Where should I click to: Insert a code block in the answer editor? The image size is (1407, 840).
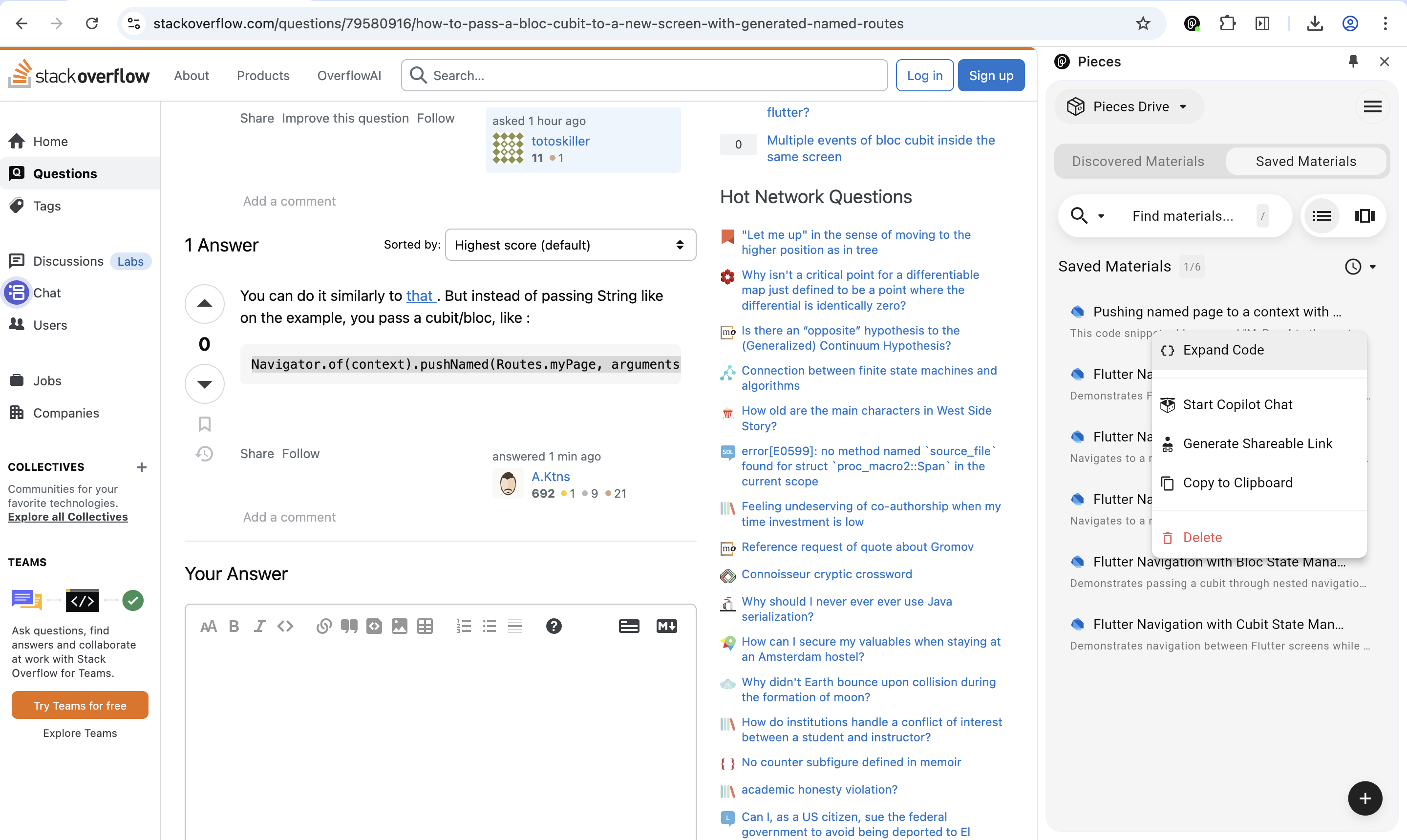374,626
